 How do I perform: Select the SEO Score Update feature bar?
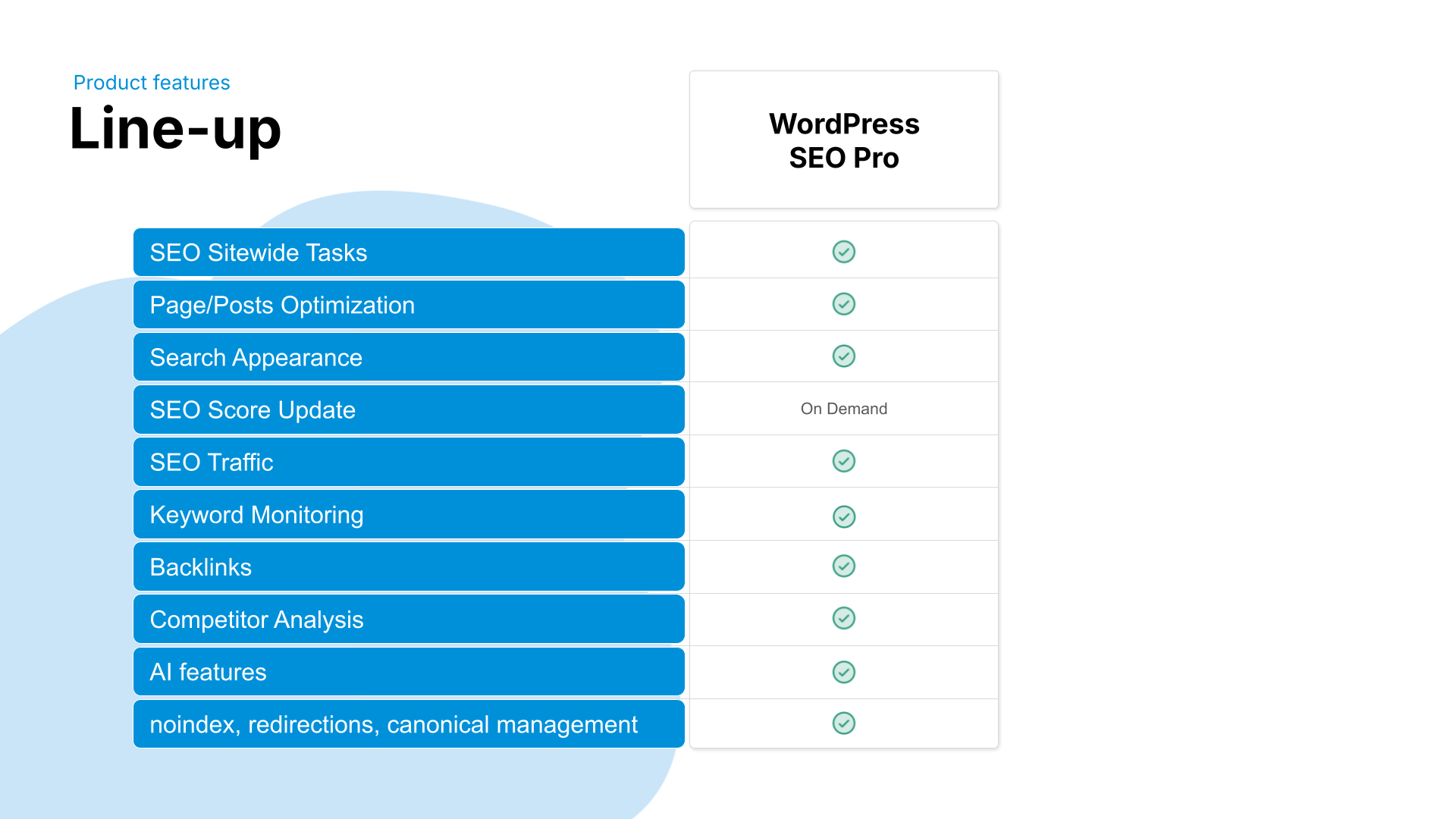coord(409,409)
